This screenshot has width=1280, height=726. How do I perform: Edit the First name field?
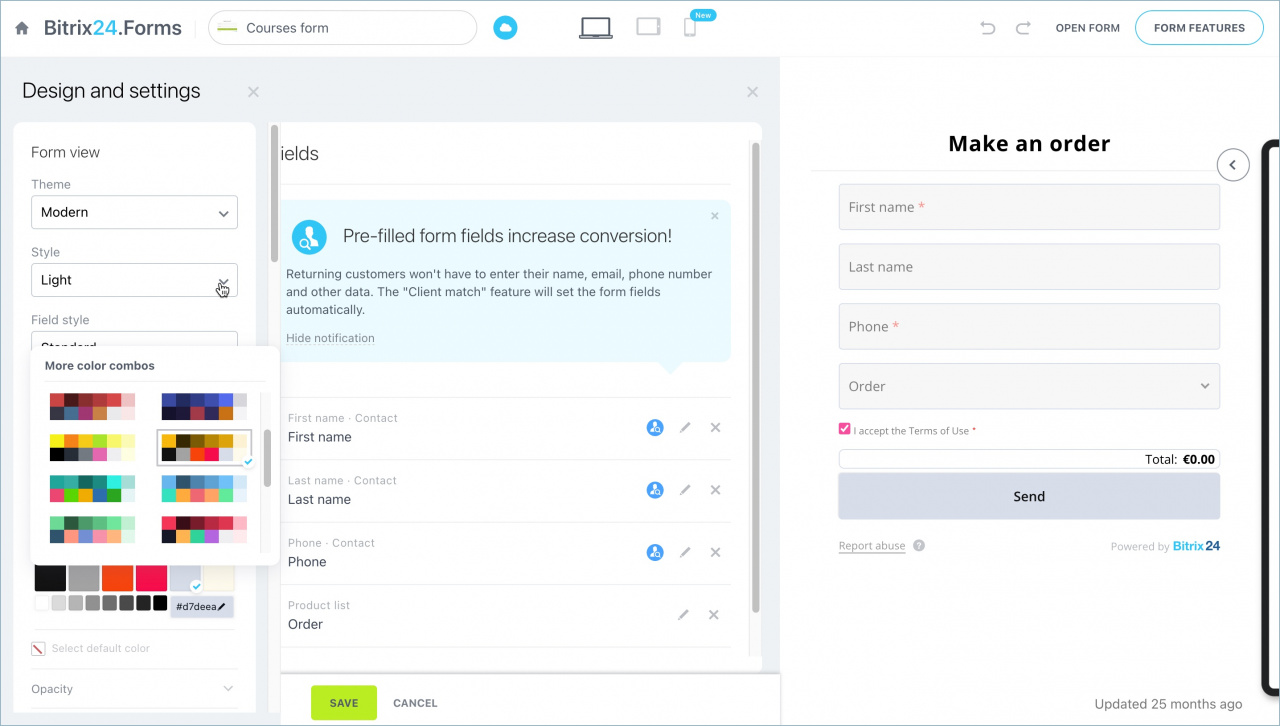685,427
